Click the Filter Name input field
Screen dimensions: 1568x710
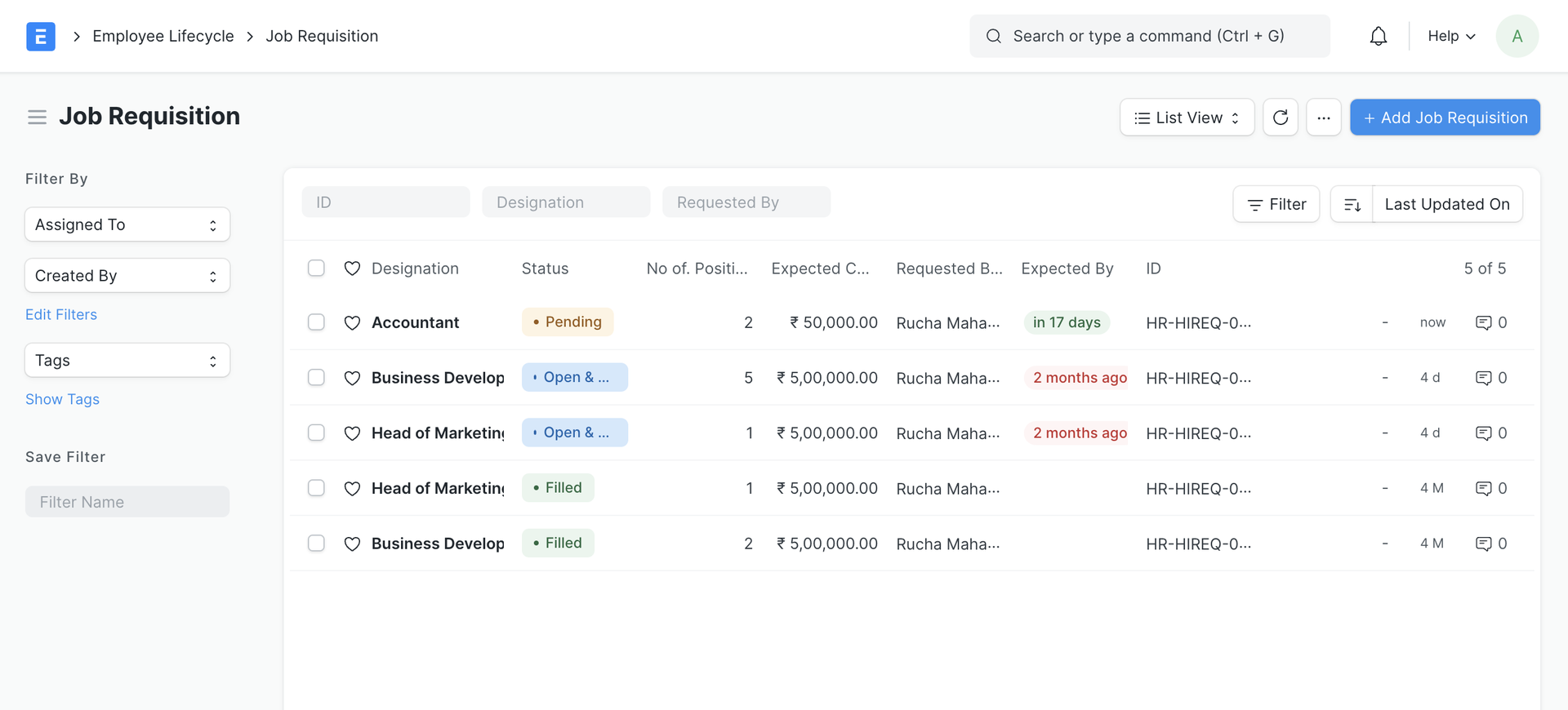point(127,502)
